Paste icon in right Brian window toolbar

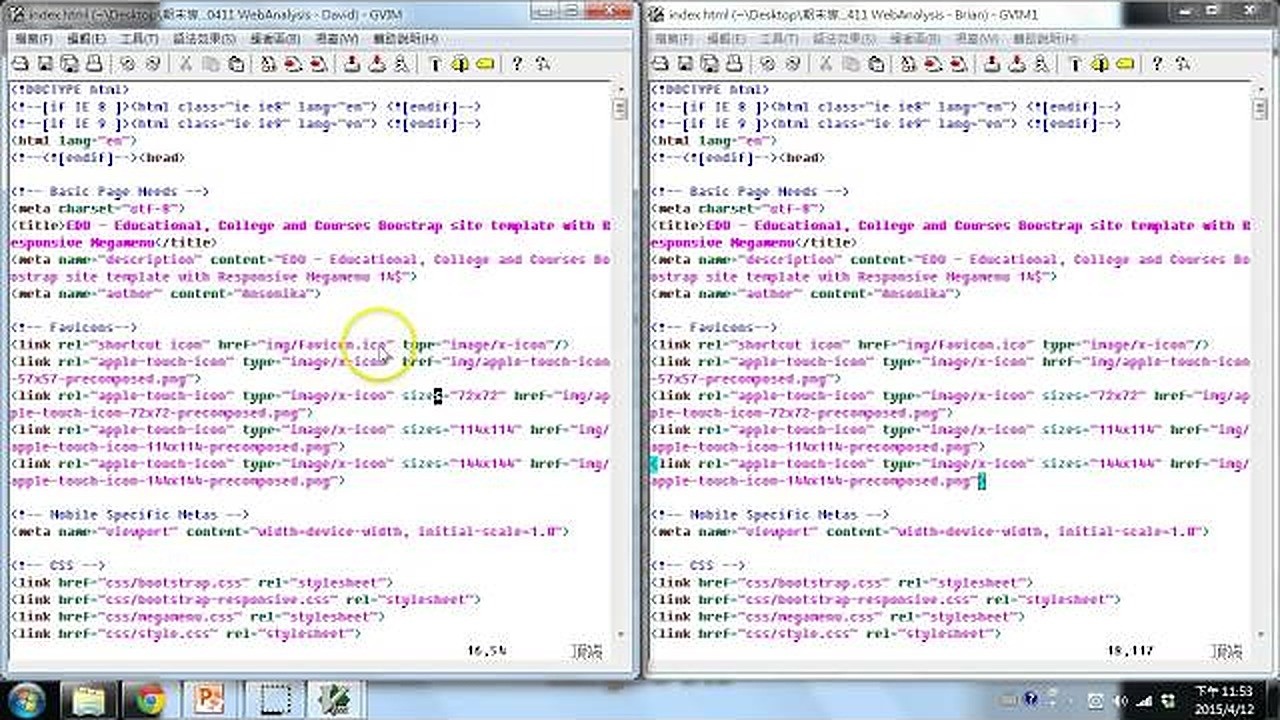click(876, 63)
